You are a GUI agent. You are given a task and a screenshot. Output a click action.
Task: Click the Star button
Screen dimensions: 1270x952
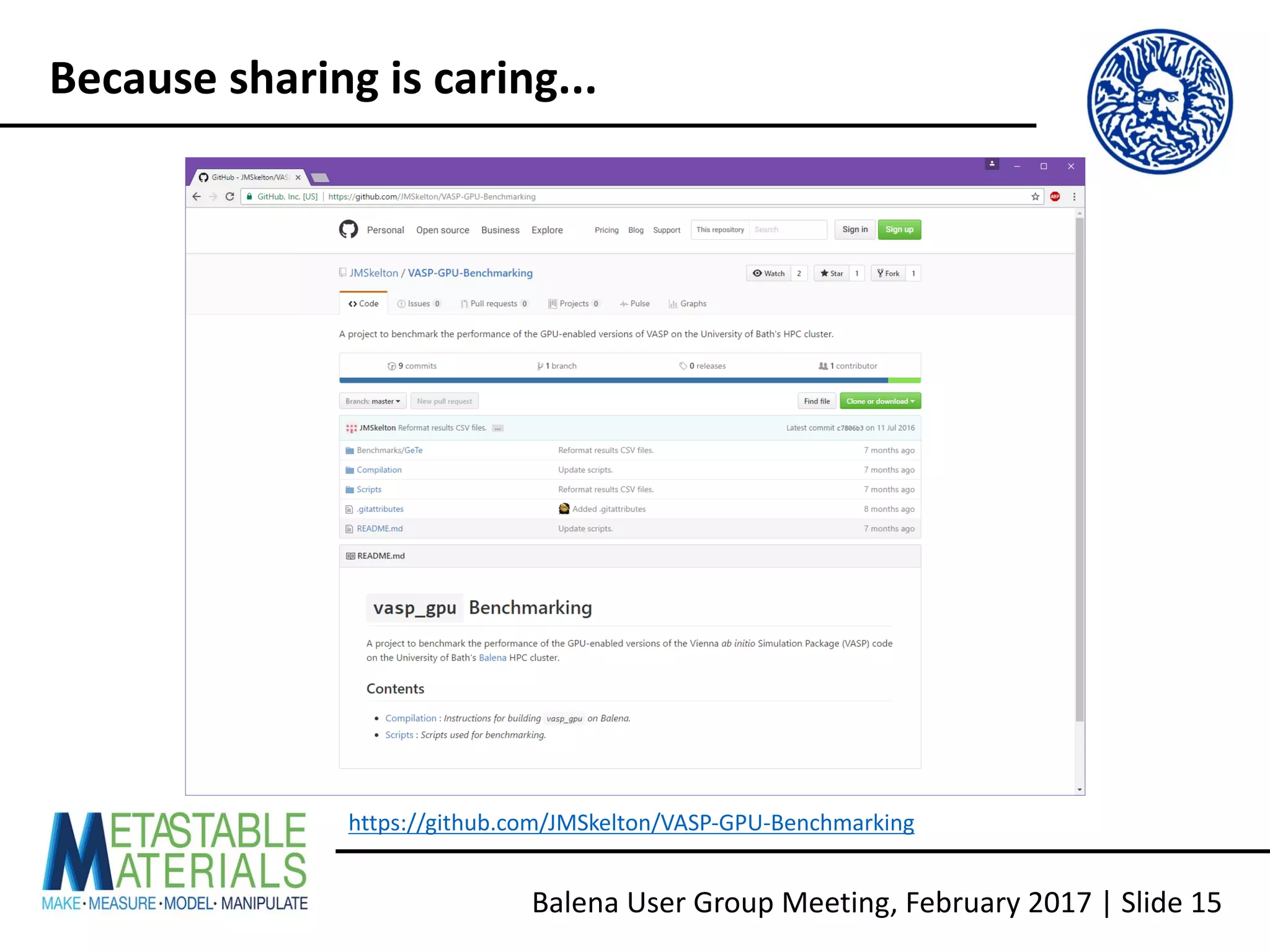coord(832,273)
